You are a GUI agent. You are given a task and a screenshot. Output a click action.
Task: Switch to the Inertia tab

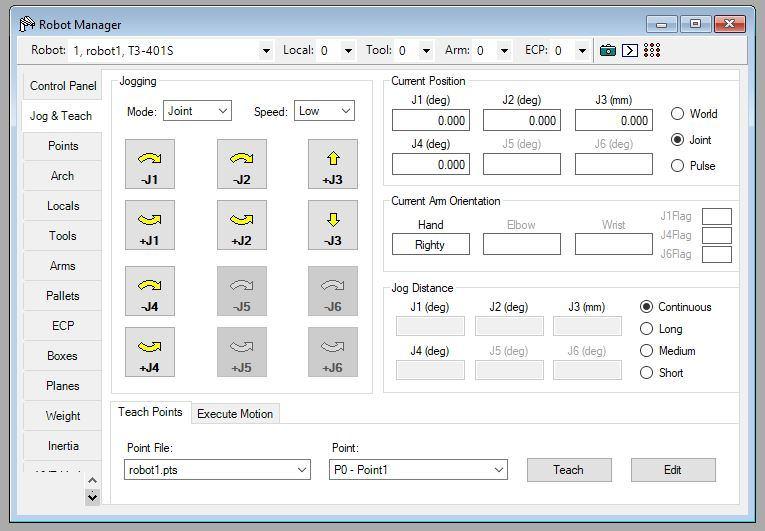(62, 446)
